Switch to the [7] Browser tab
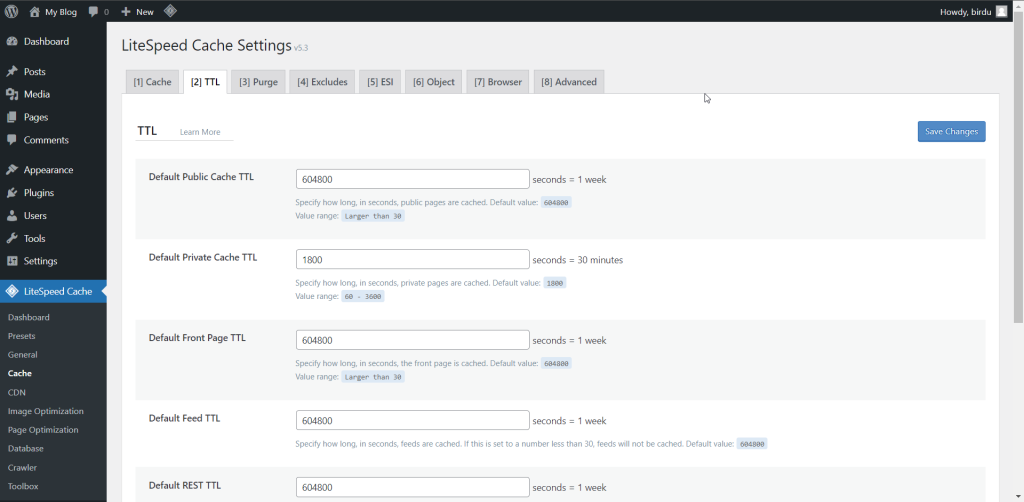The image size is (1024, 502). 498,82
